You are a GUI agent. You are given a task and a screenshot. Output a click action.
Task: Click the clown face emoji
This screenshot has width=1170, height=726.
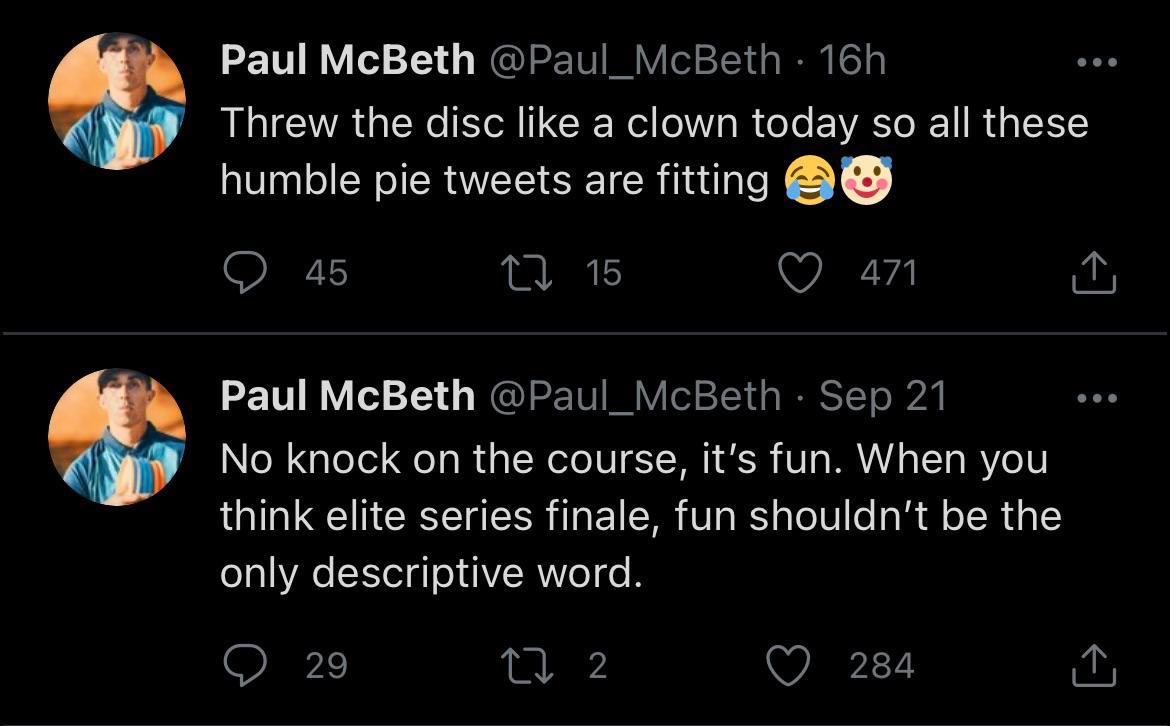click(867, 181)
